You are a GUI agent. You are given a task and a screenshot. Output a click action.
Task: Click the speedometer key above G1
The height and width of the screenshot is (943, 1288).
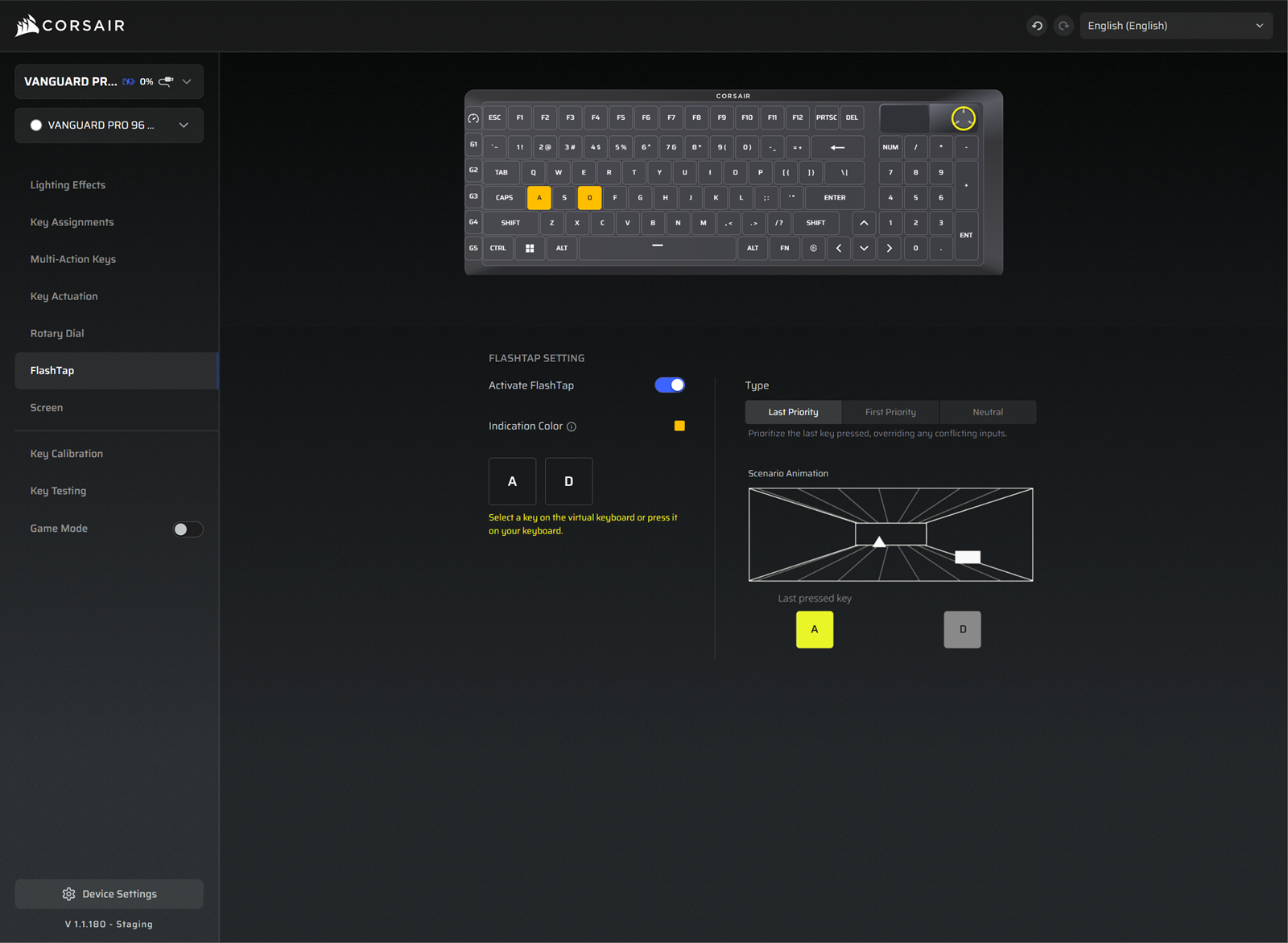473,118
